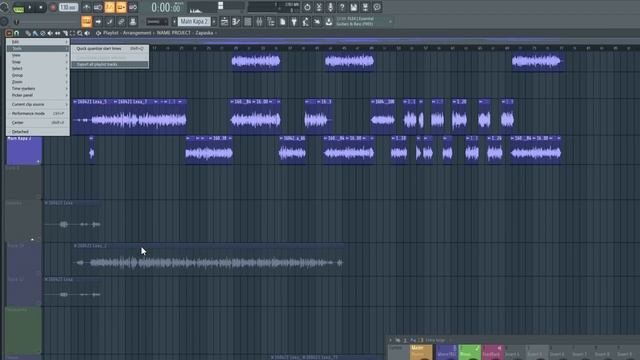Choose the Detached menu entry

click(38, 131)
